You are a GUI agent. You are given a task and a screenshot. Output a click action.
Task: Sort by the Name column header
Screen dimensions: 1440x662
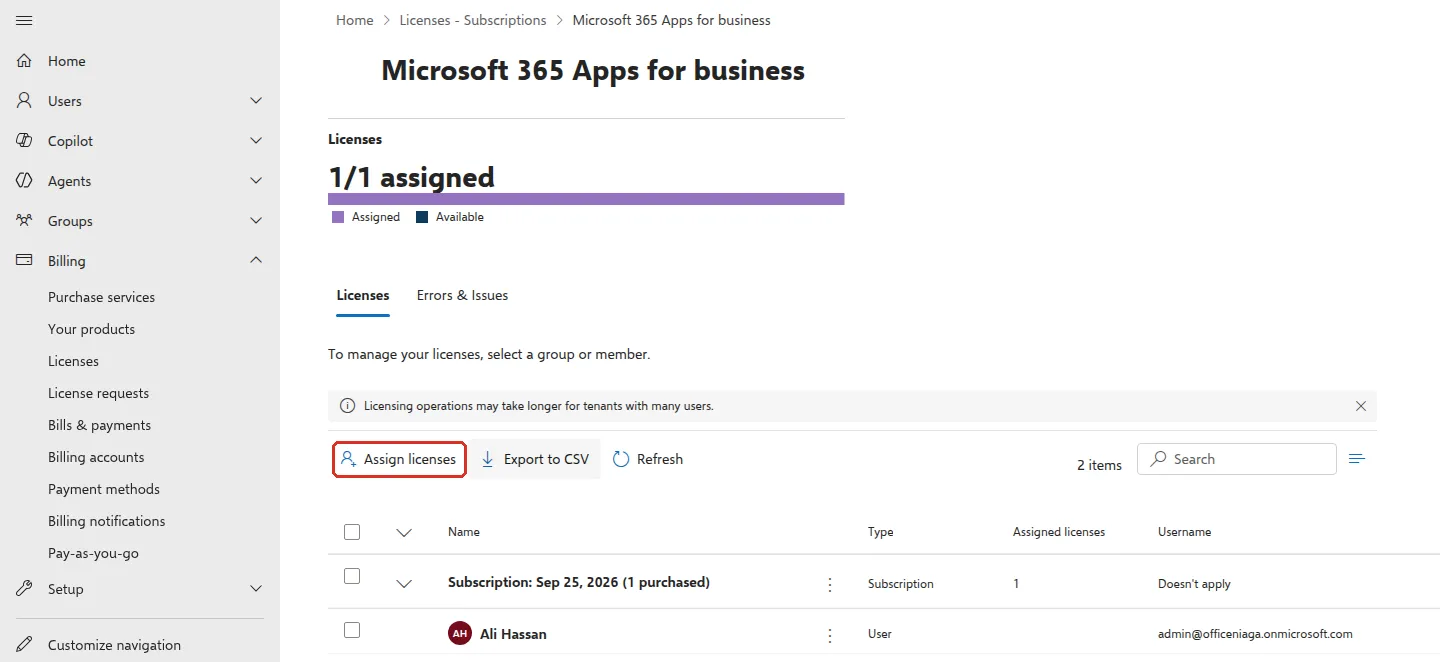464,532
